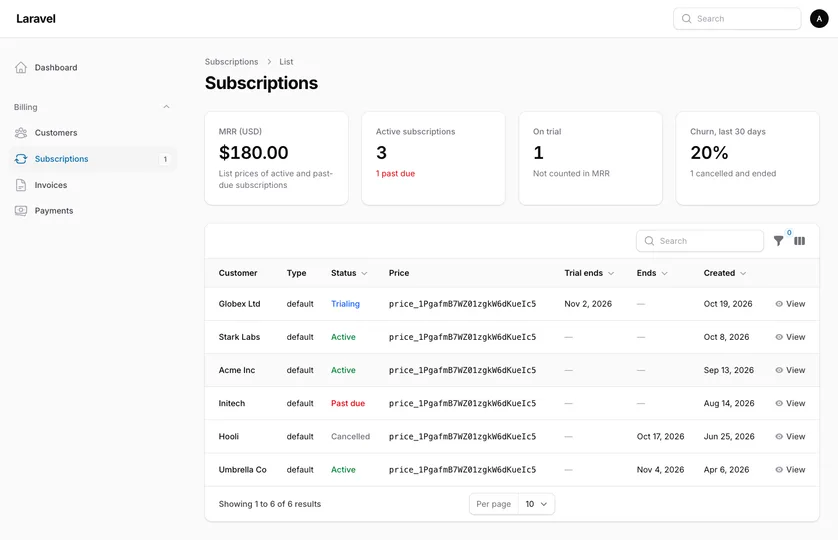Click the Umbrella Co customer name
This screenshot has height=540, width=838.
[x=243, y=469]
